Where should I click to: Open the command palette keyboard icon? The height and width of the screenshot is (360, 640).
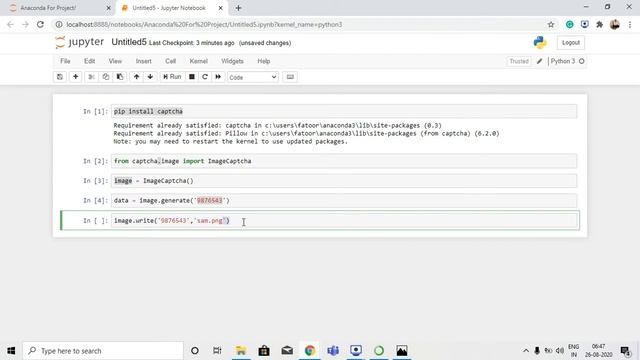click(290, 77)
